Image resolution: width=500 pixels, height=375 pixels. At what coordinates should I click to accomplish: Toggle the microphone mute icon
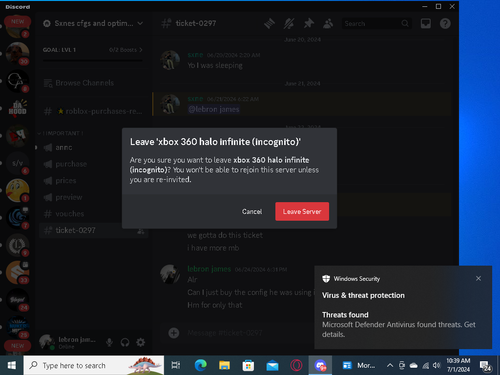(109, 342)
